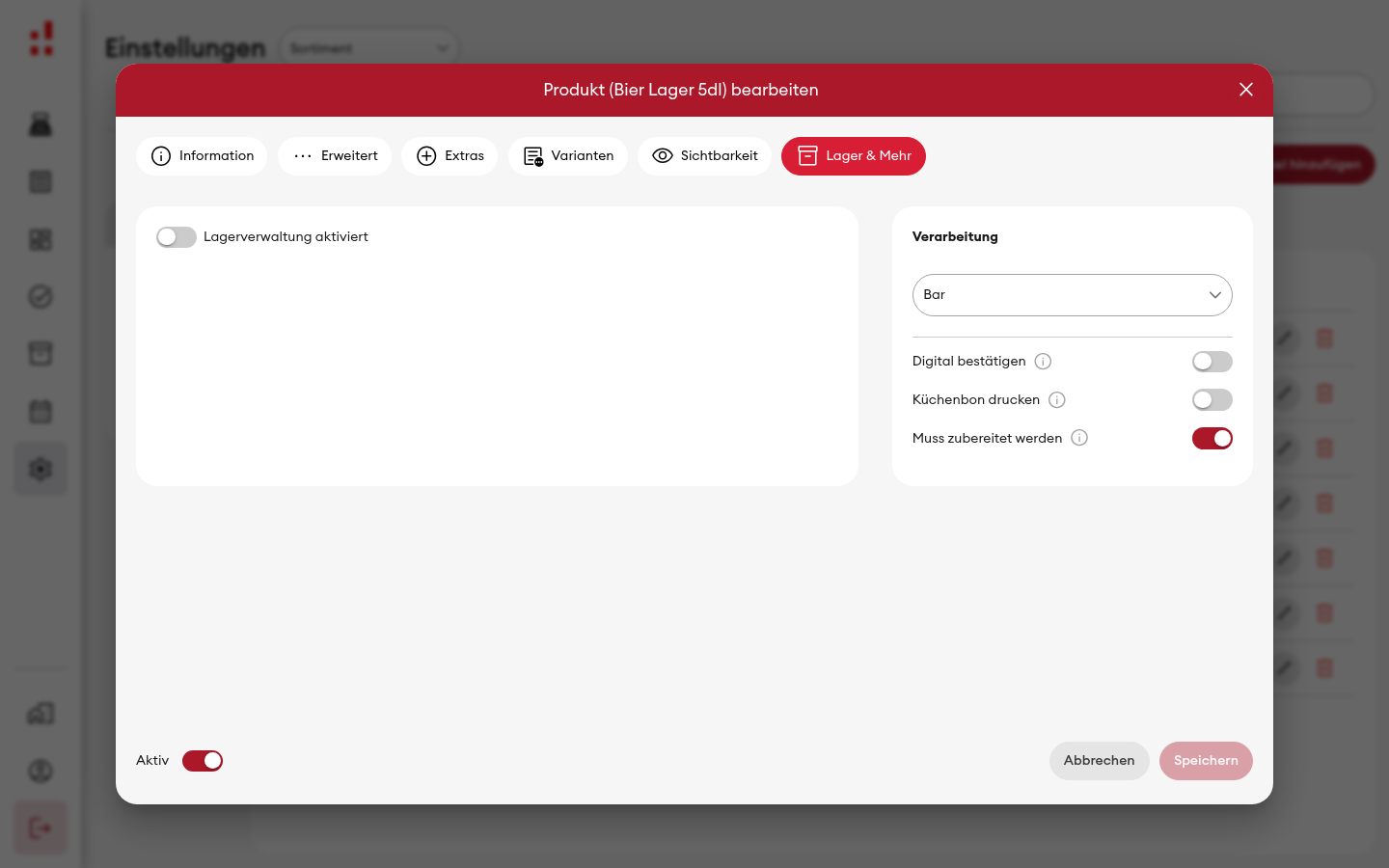The height and width of the screenshot is (868, 1389).
Task: Show info for Küchenbon drucken
Action: tap(1057, 400)
